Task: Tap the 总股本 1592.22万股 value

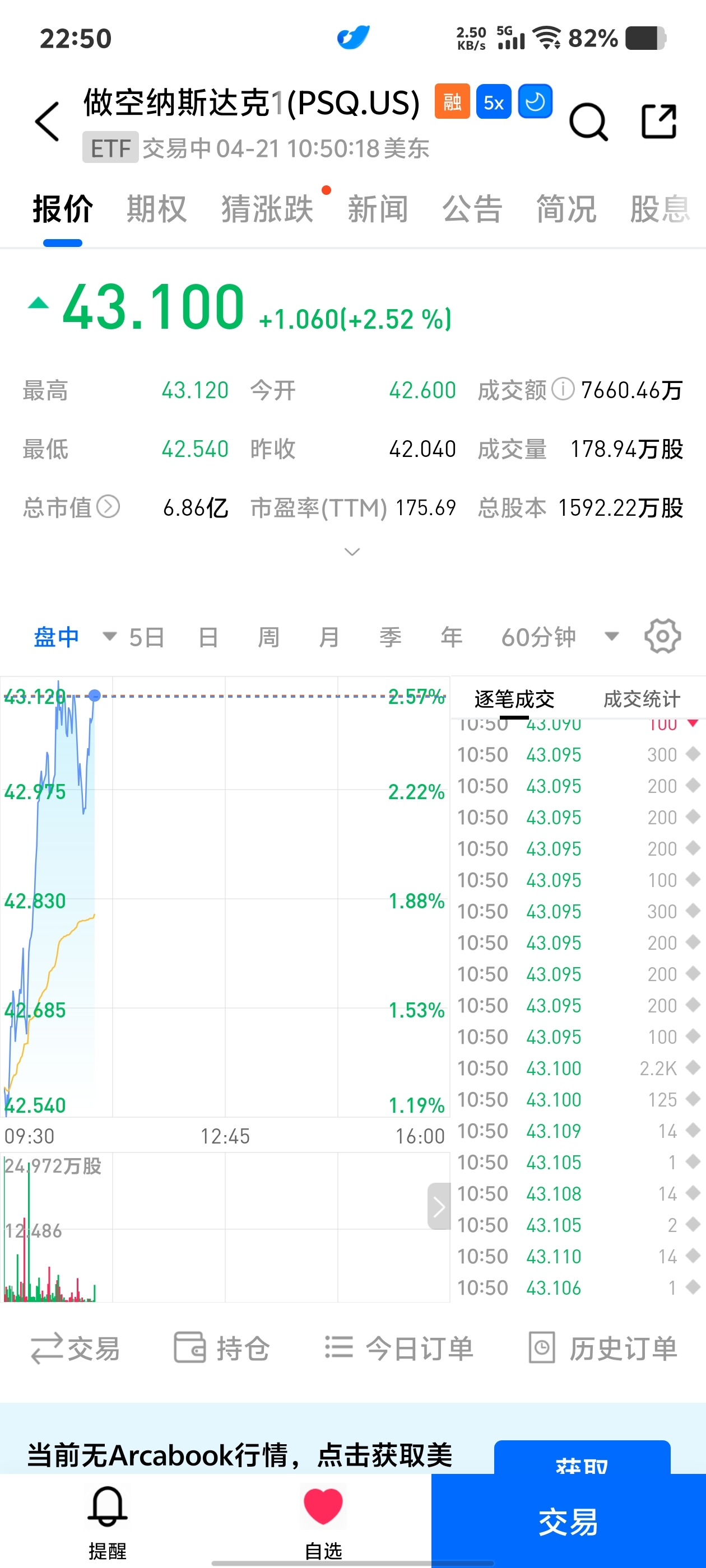Action: tap(621, 507)
